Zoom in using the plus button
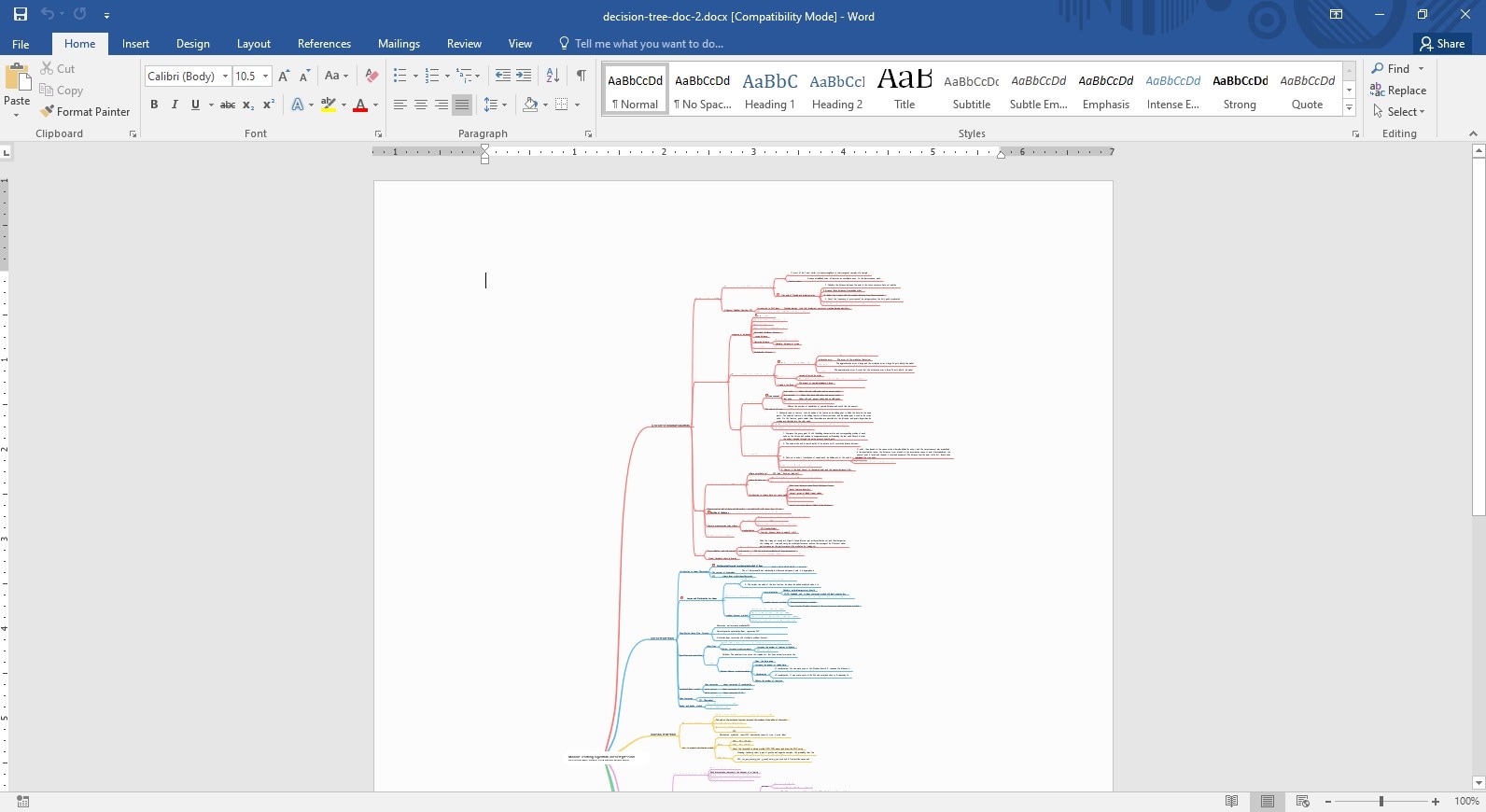The image size is (1486, 812). pyautogui.click(x=1436, y=801)
